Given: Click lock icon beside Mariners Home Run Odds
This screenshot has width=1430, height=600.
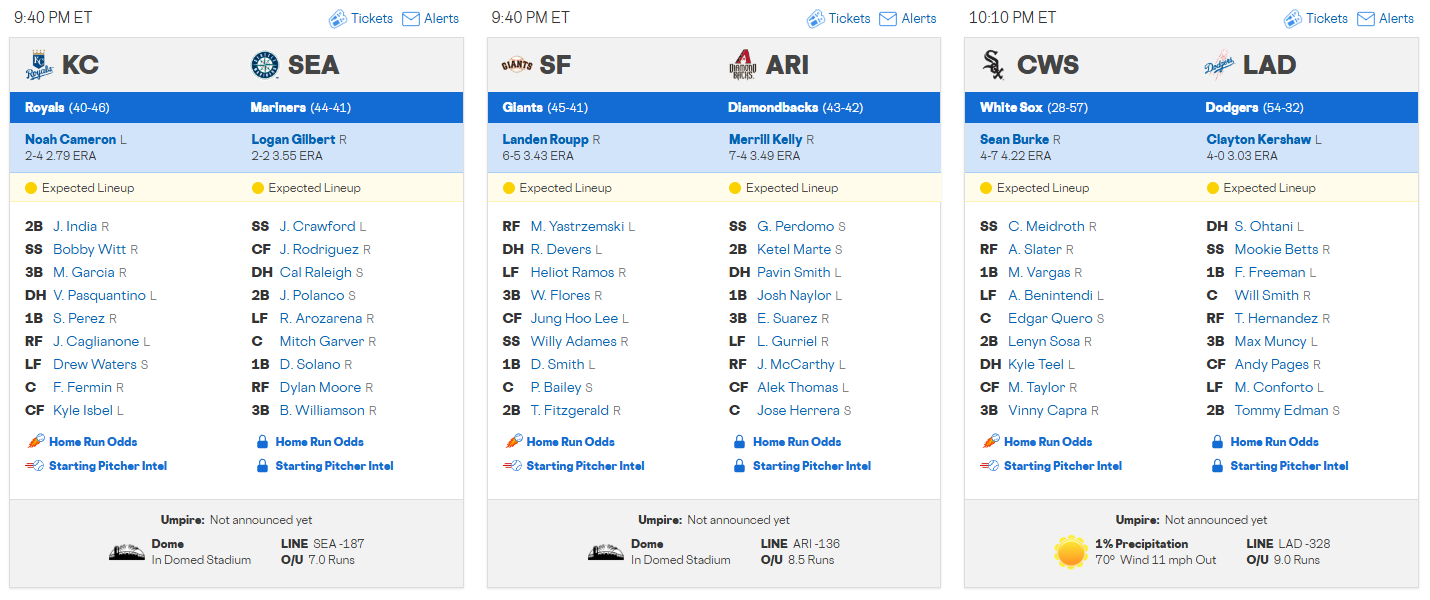Looking at the screenshot, I should pos(263,441).
